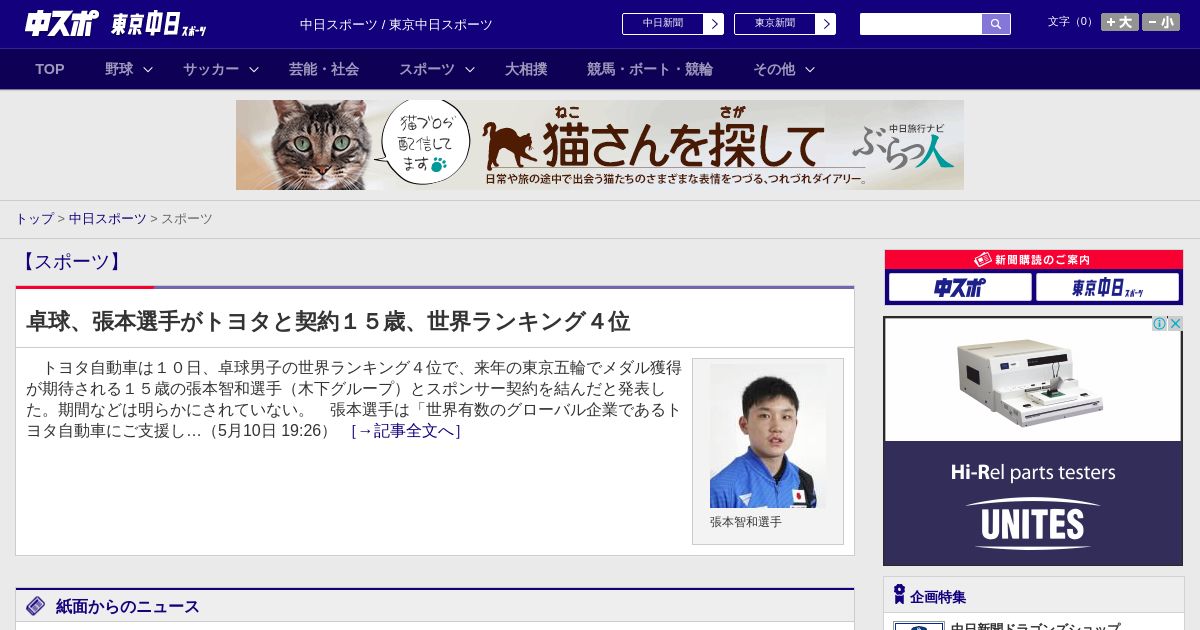Click the search magnifier button
This screenshot has width=1200, height=630.
(996, 24)
